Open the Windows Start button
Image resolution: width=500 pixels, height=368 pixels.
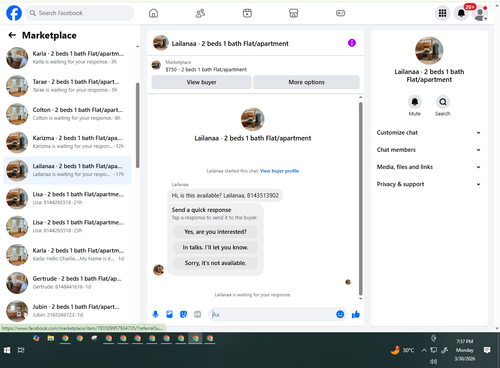click(7, 350)
